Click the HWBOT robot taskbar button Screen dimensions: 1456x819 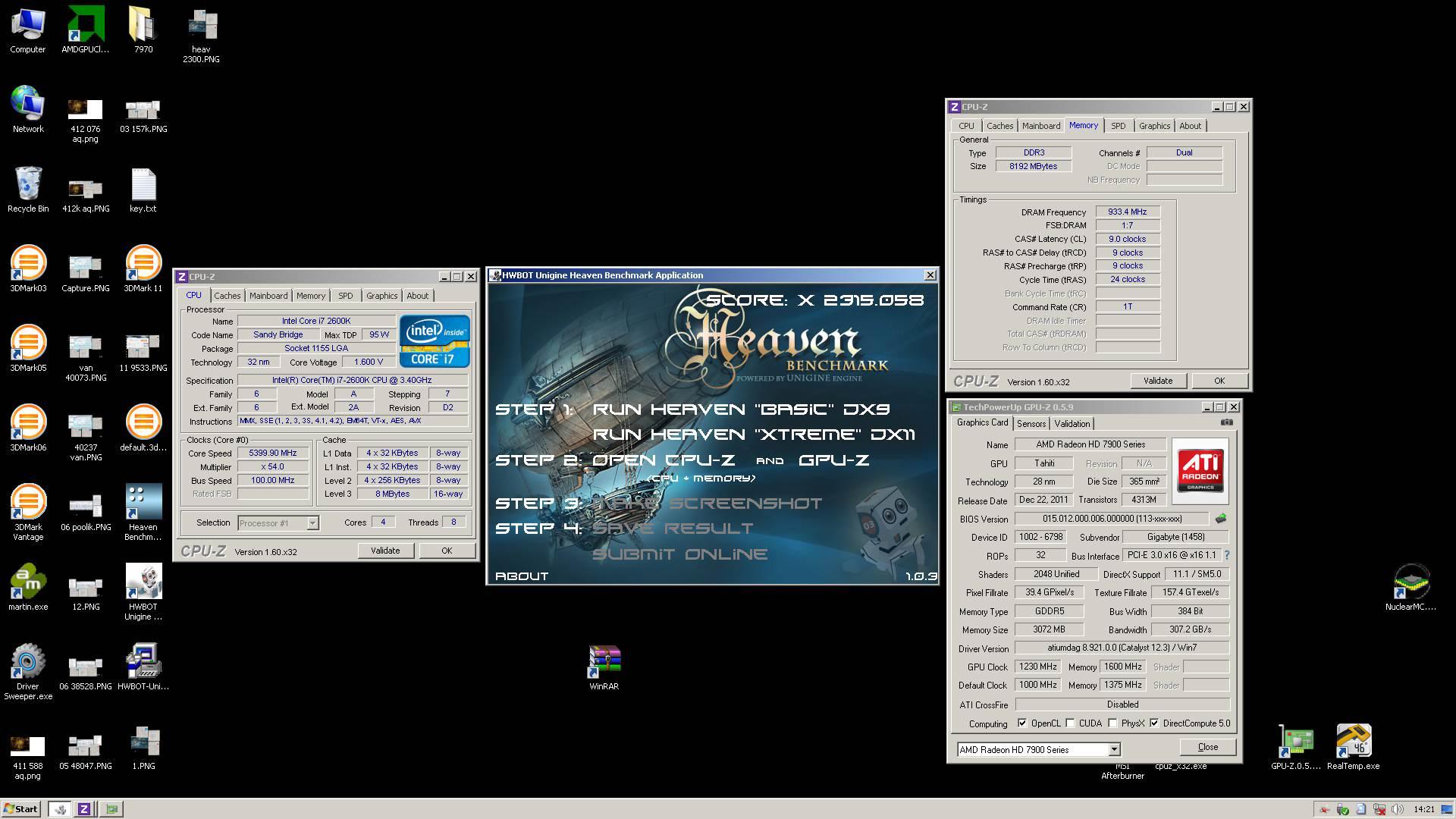60,809
